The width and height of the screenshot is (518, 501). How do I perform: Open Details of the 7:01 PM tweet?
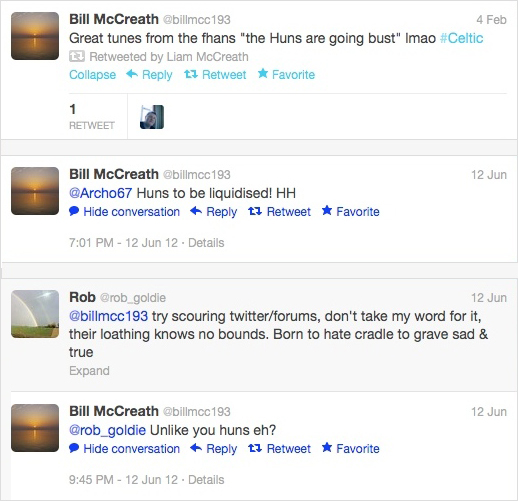pos(206,243)
